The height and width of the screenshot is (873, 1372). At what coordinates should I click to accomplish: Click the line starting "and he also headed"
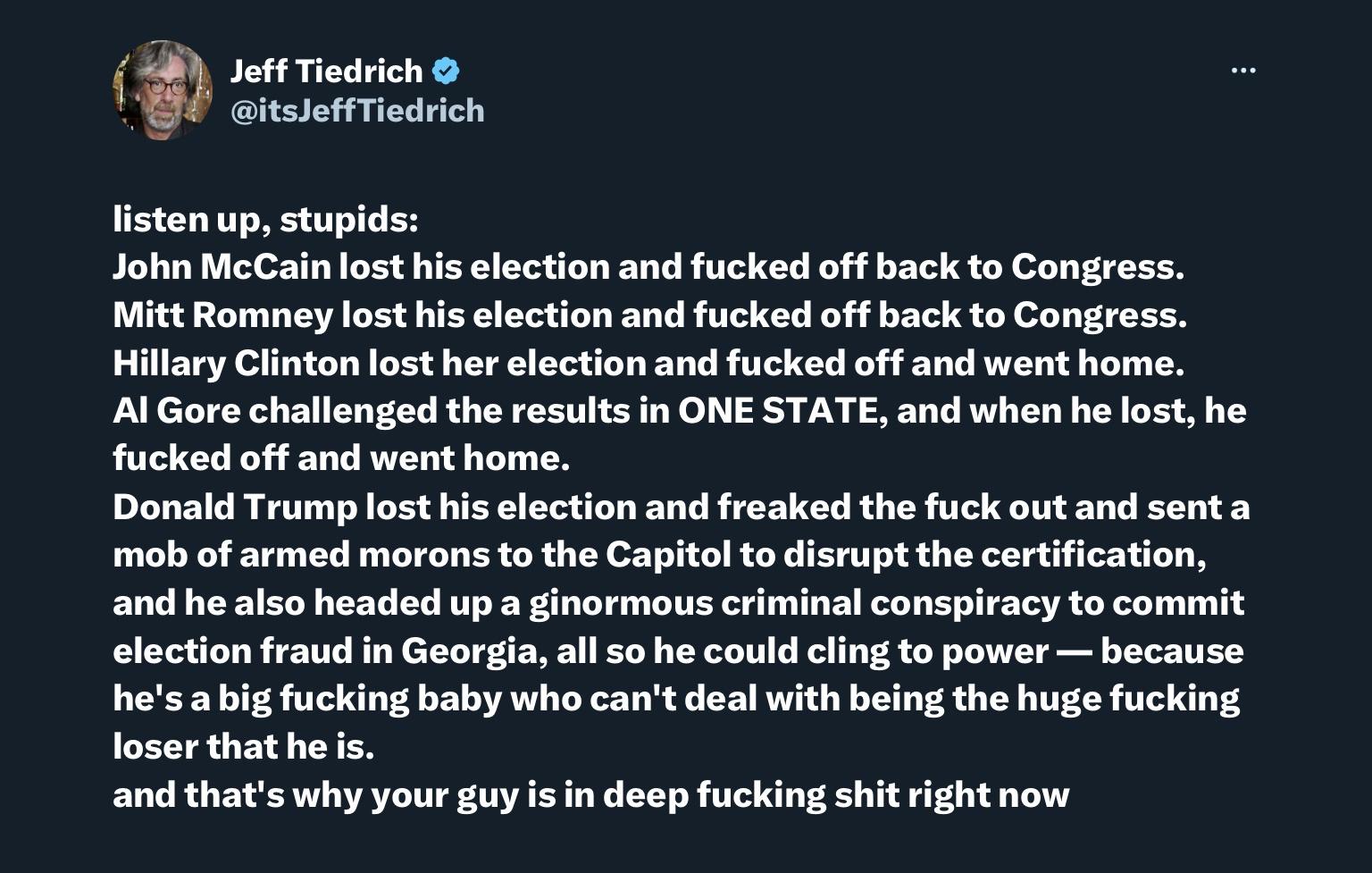pyautogui.click(x=678, y=603)
